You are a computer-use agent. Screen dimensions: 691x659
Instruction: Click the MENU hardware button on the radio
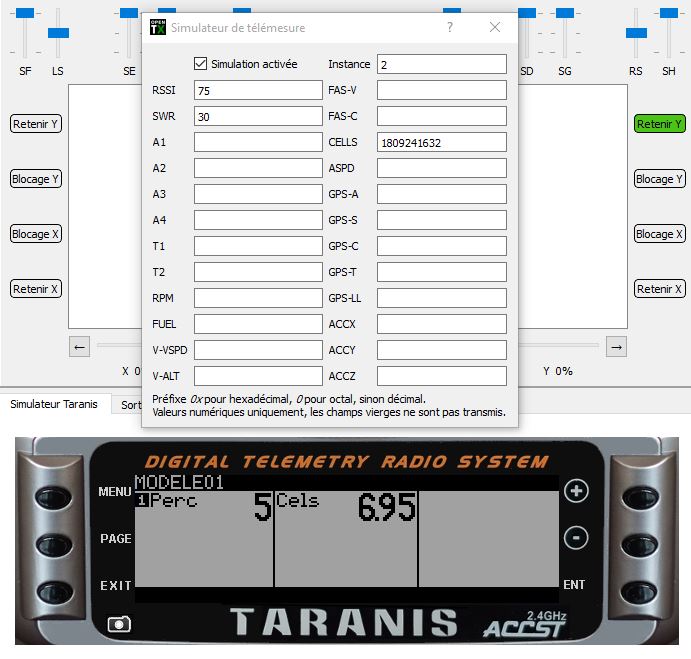(x=52, y=497)
